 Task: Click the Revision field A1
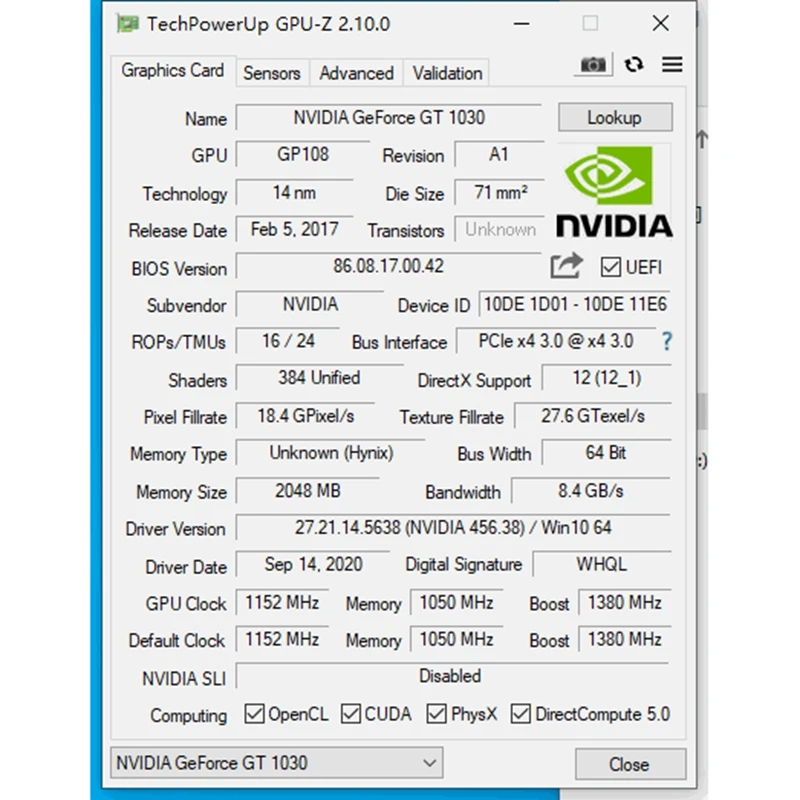[499, 154]
